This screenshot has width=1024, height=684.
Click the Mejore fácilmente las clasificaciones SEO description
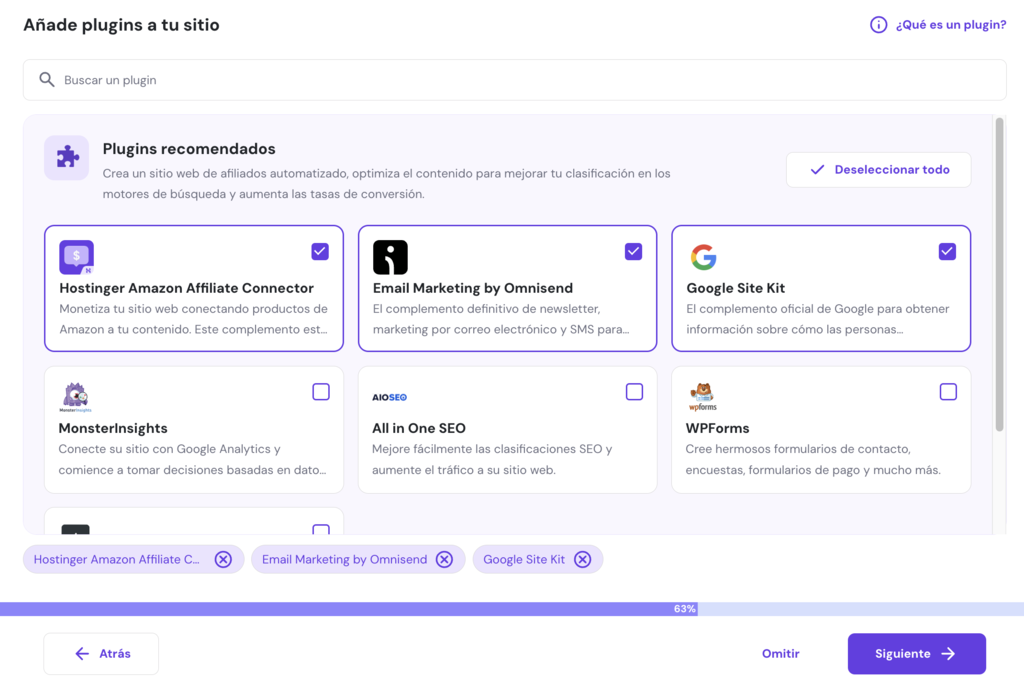(492, 459)
